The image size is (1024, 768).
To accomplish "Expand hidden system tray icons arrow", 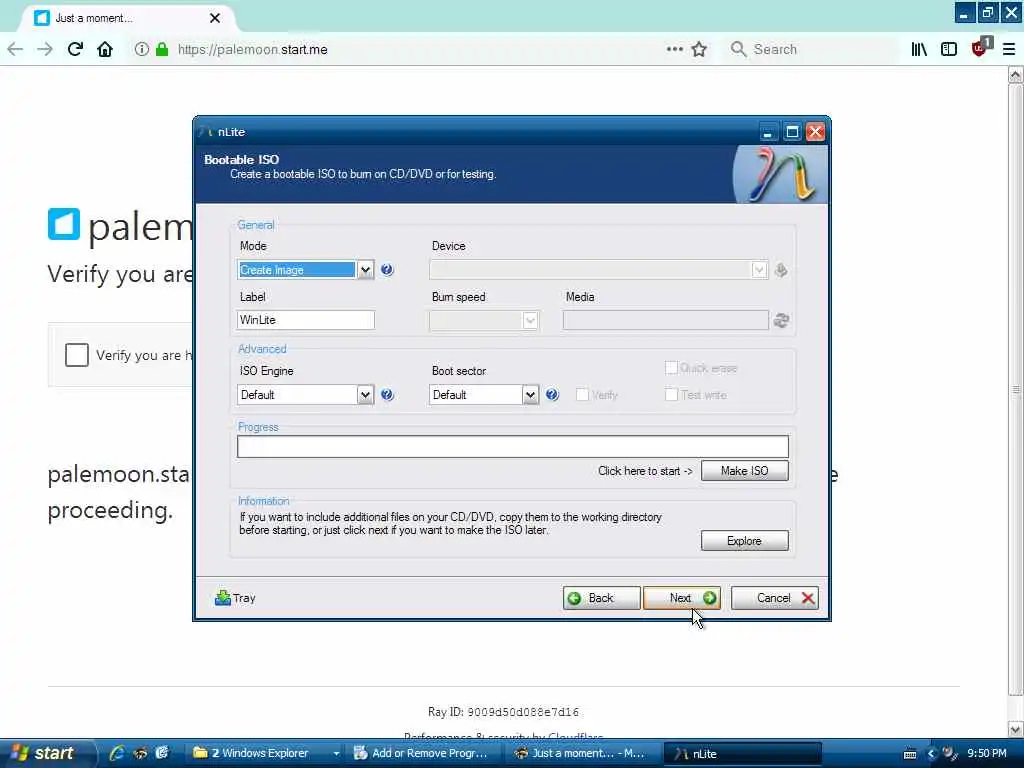I will pyautogui.click(x=932, y=754).
